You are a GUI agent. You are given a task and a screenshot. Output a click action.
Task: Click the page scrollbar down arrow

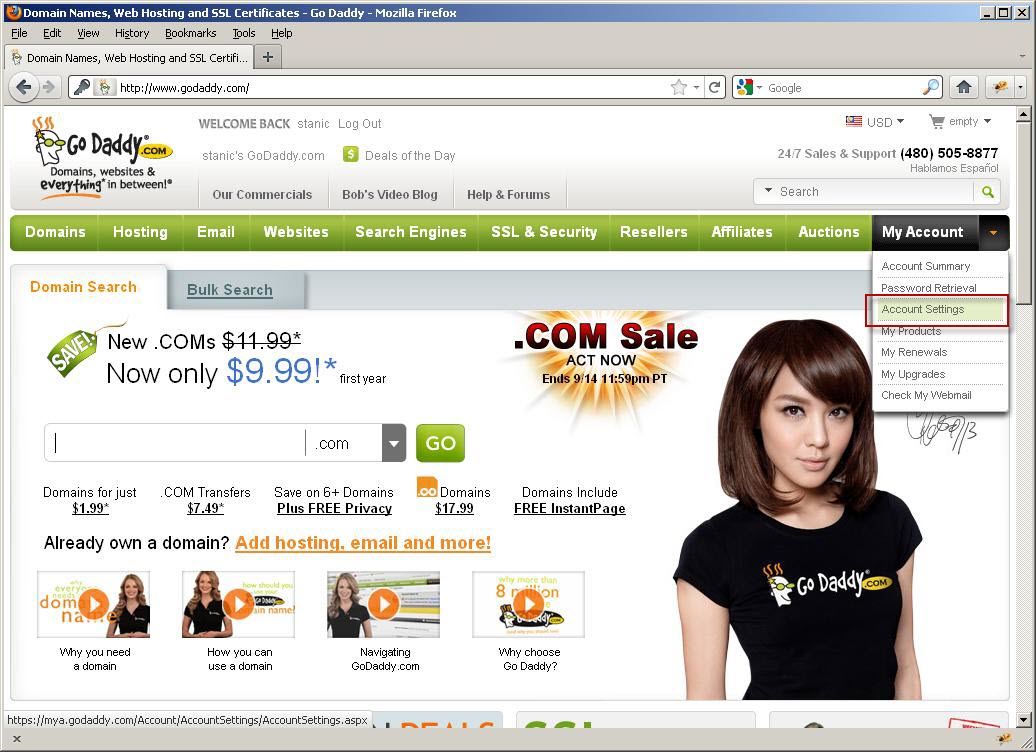click(1023, 720)
